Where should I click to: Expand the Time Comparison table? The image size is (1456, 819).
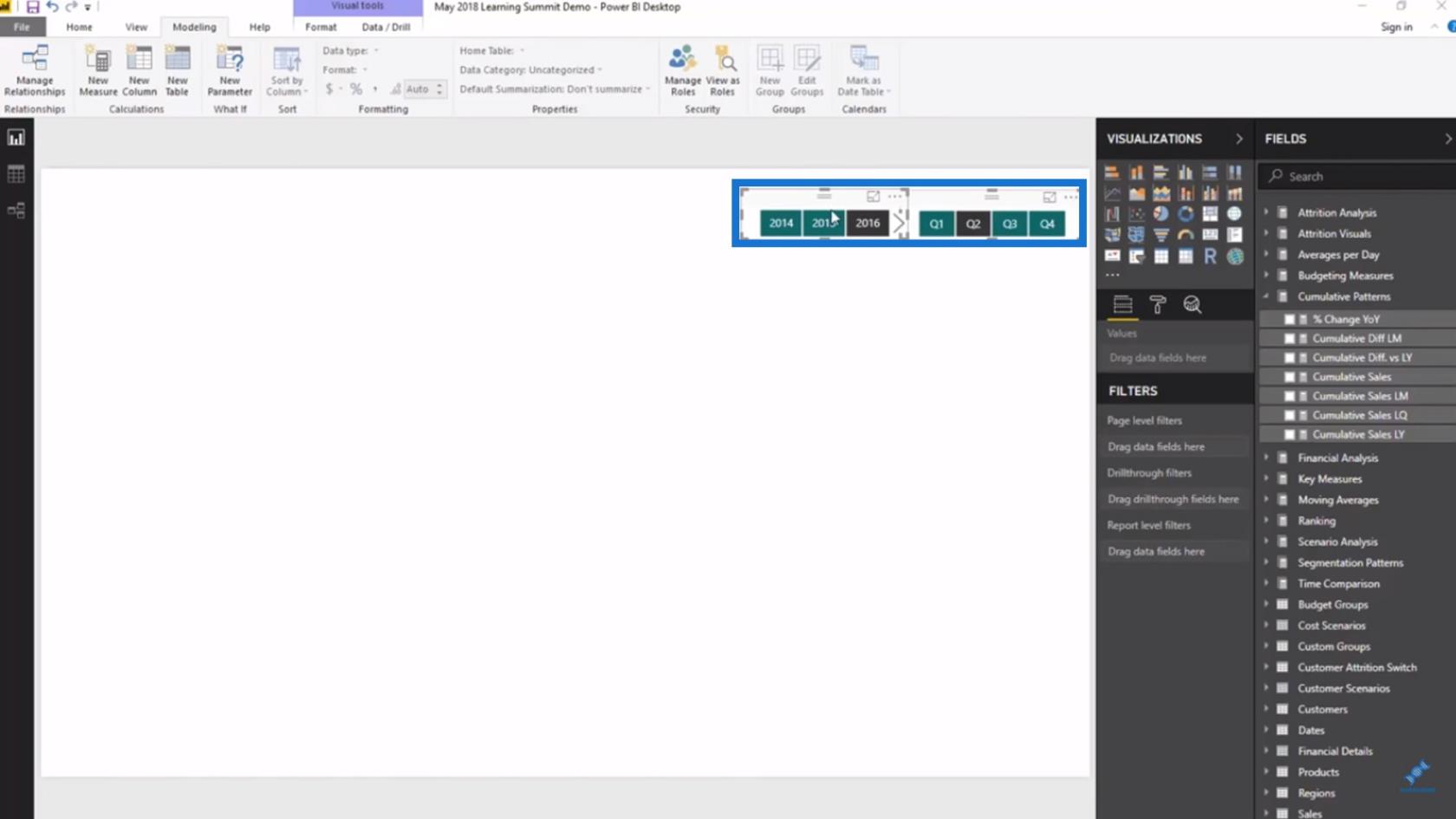[x=1266, y=583]
